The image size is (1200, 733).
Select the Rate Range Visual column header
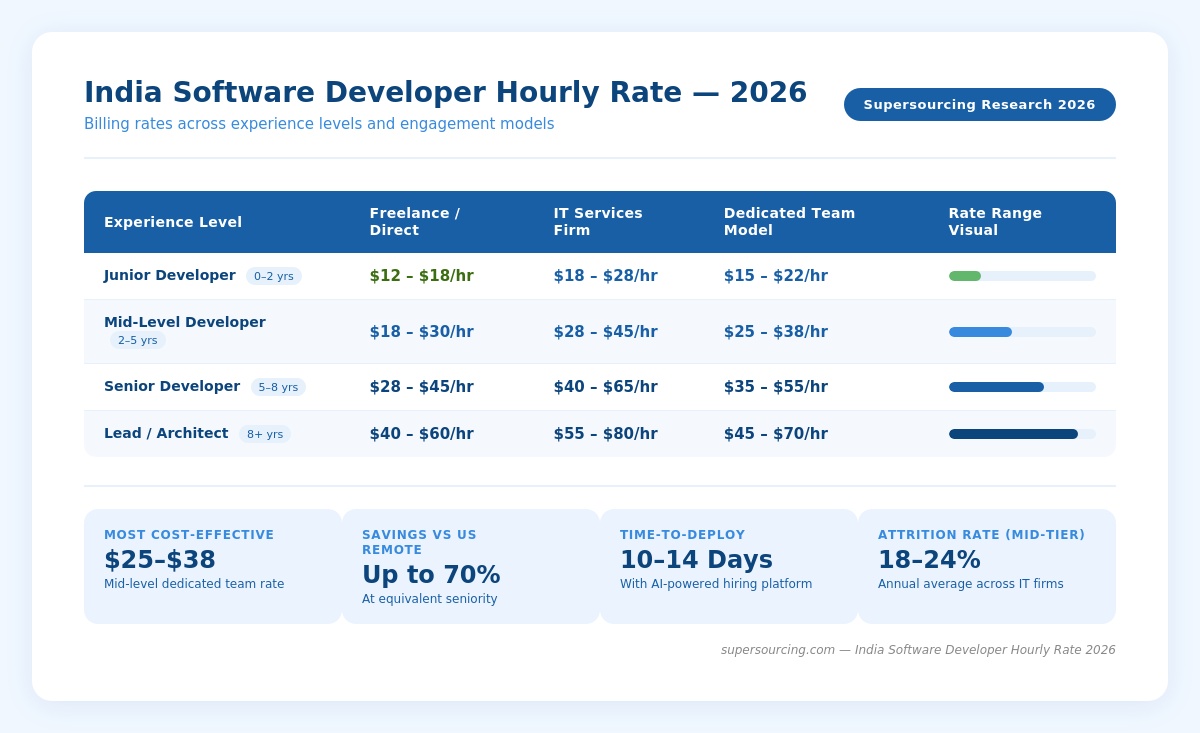tap(995, 222)
